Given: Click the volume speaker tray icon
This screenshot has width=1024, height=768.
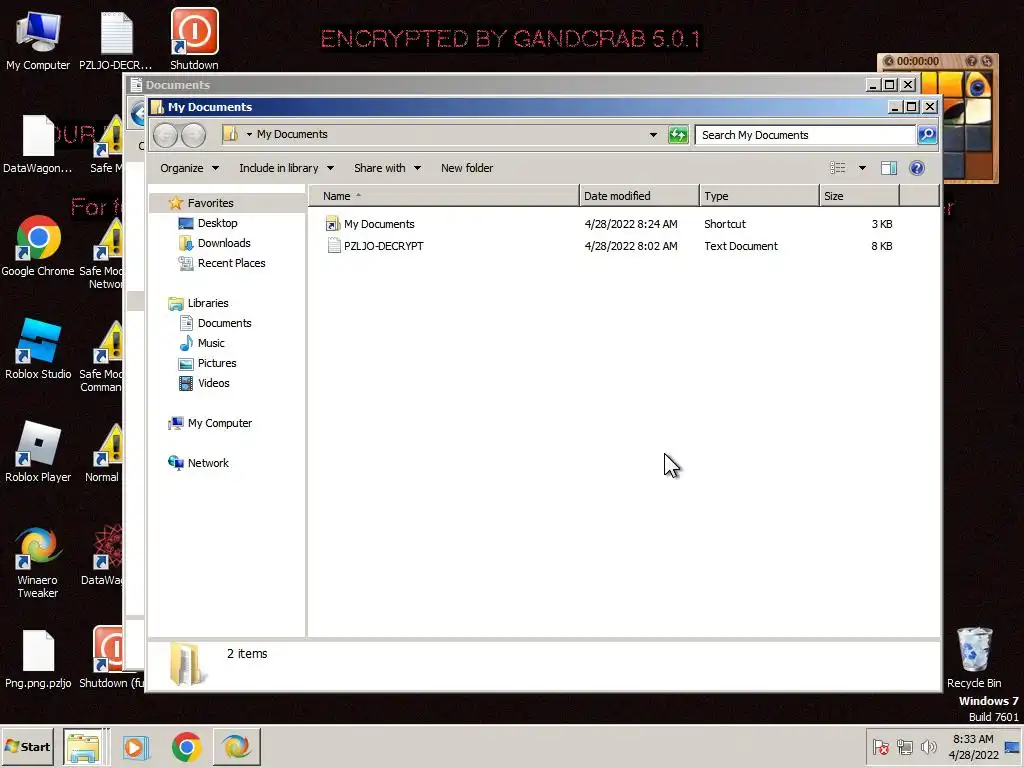Looking at the screenshot, I should (x=928, y=746).
